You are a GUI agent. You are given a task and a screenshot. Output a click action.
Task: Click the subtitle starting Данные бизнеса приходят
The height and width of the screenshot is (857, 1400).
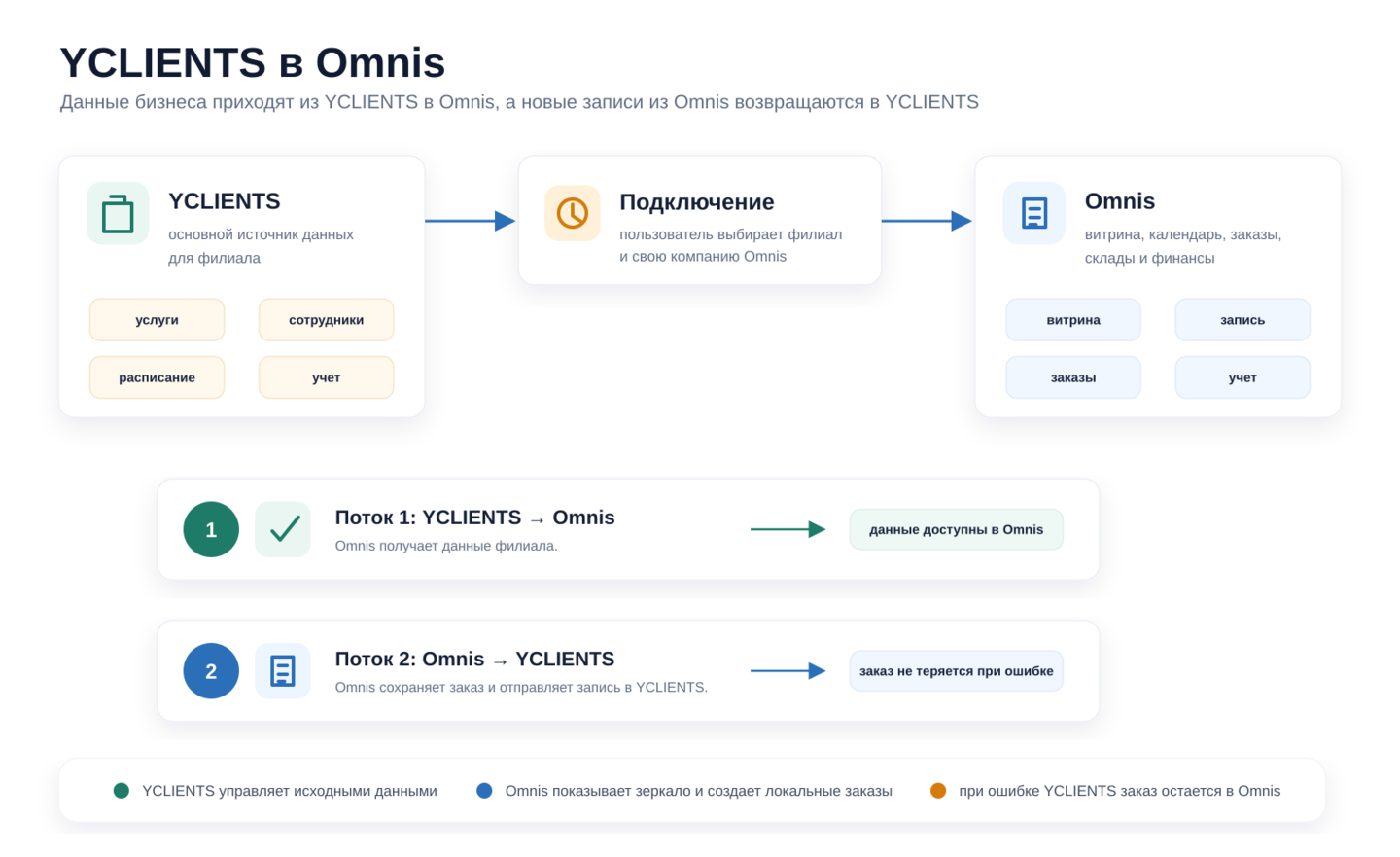[x=519, y=102]
